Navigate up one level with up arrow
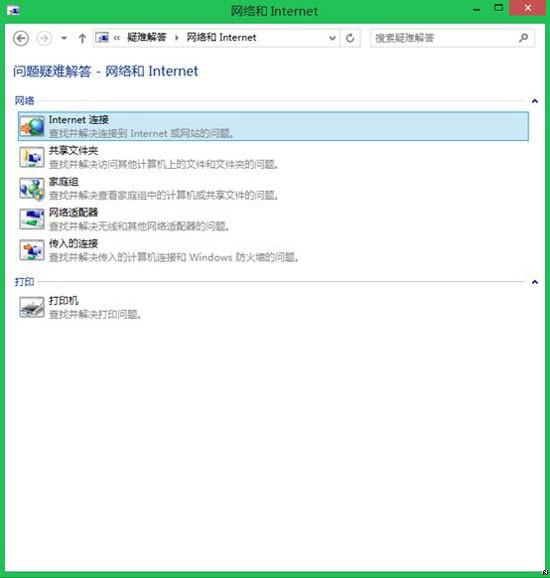 coord(82,38)
